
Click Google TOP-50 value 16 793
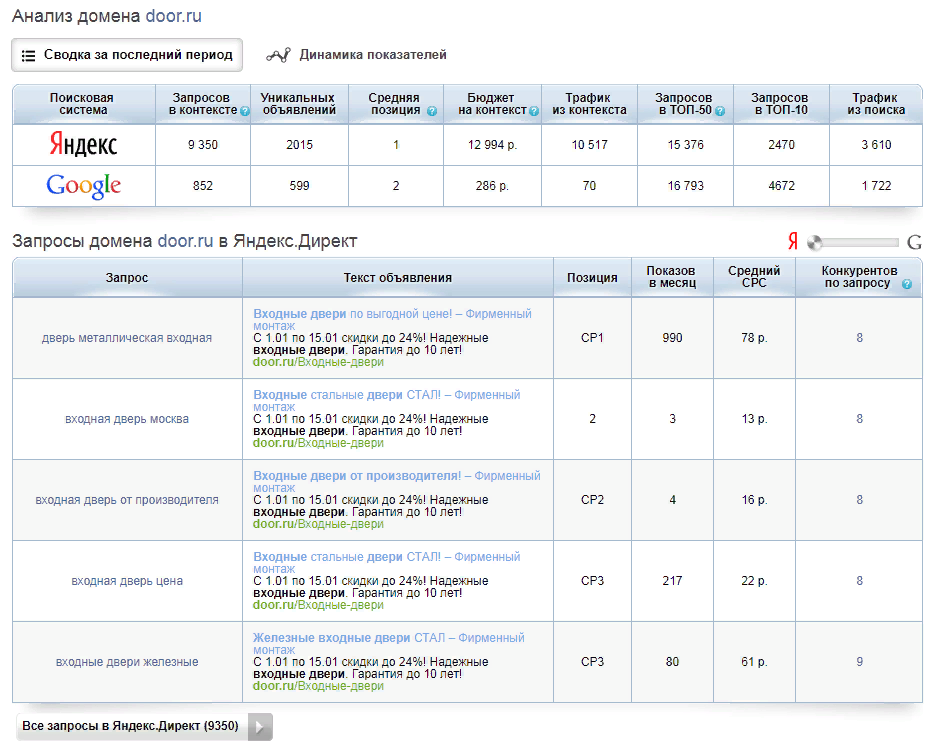coord(685,186)
